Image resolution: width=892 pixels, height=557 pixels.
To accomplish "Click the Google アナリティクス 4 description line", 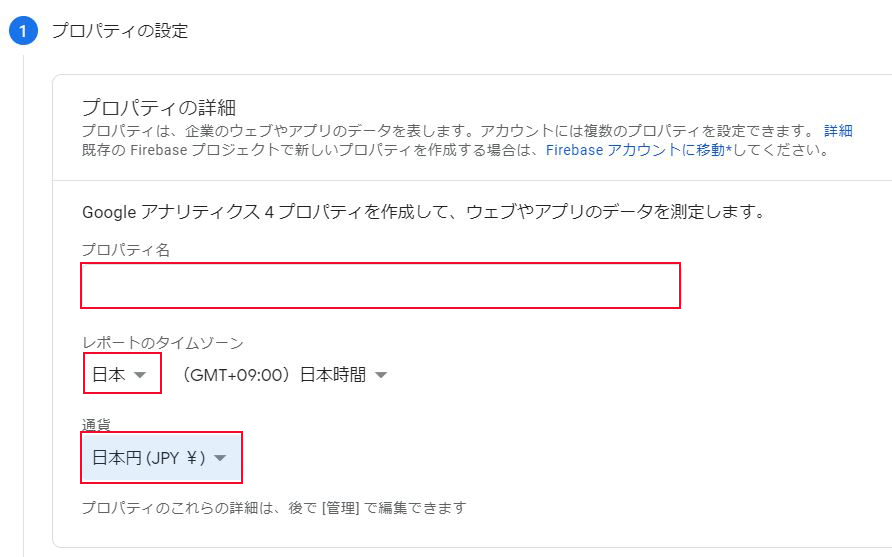I will pyautogui.click(x=423, y=212).
